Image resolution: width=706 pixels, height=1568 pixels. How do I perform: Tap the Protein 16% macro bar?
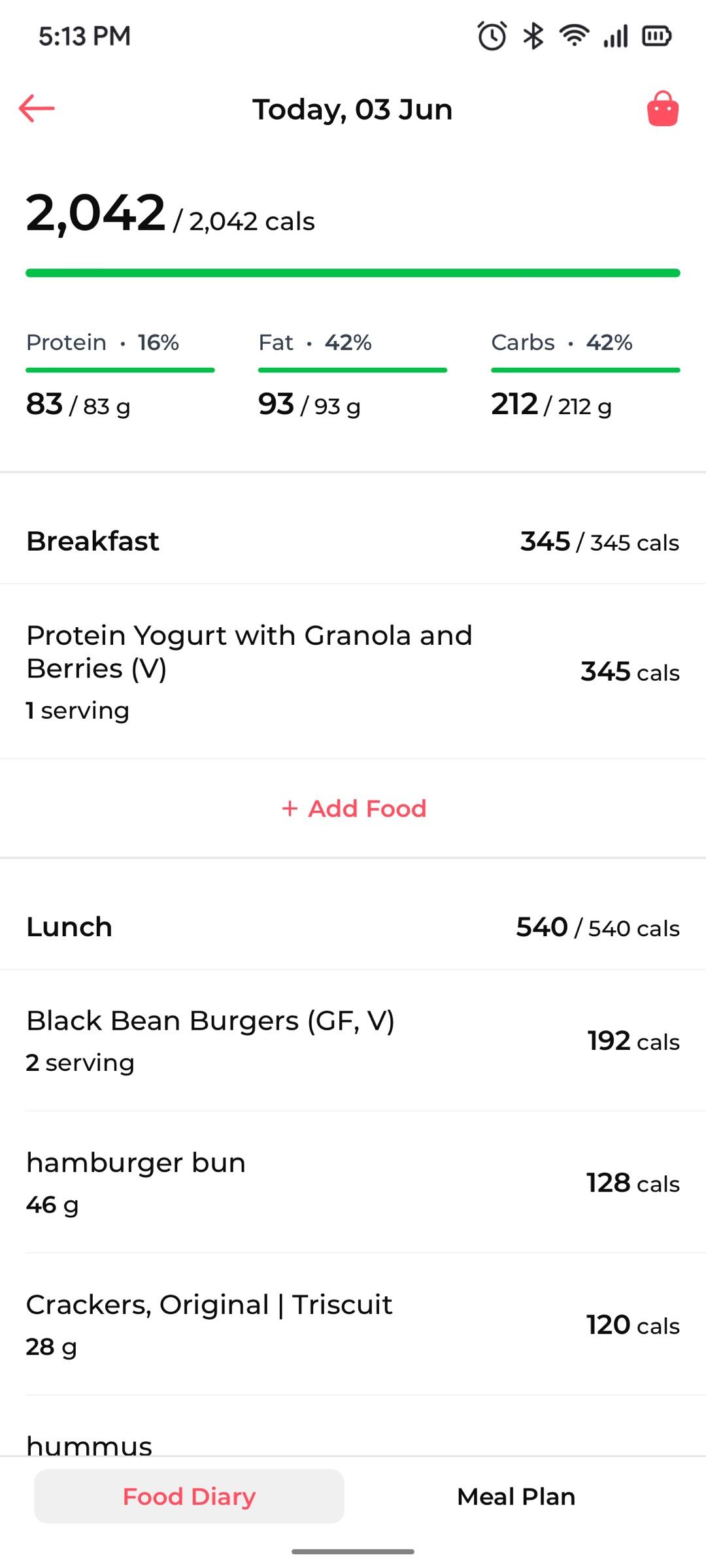click(120, 370)
